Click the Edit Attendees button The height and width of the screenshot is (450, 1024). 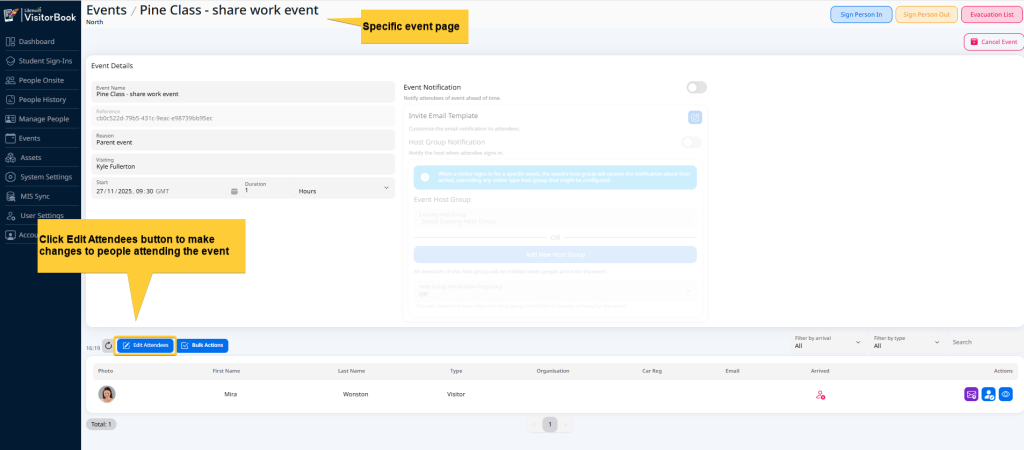pyautogui.click(x=146, y=345)
